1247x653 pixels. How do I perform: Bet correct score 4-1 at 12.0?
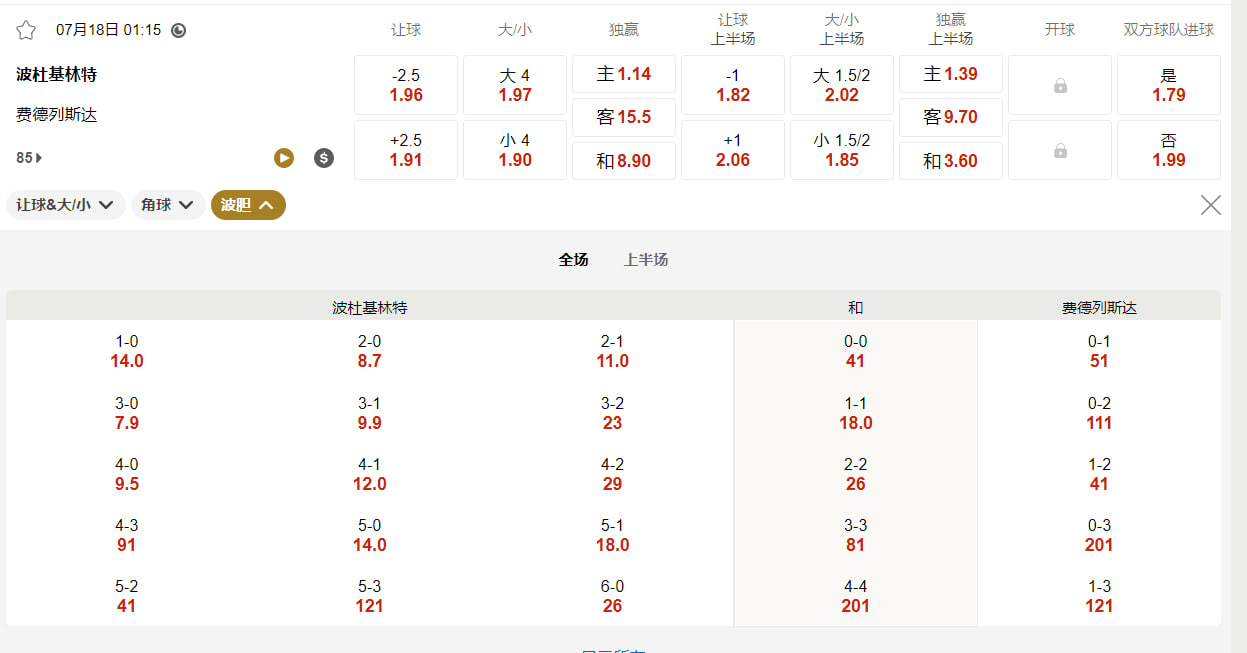(x=369, y=474)
